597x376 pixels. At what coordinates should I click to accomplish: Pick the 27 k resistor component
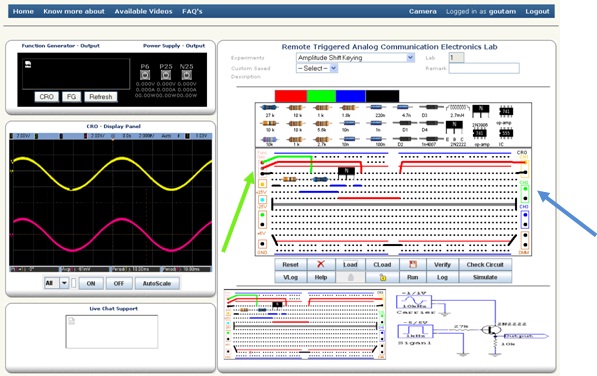click(x=269, y=108)
